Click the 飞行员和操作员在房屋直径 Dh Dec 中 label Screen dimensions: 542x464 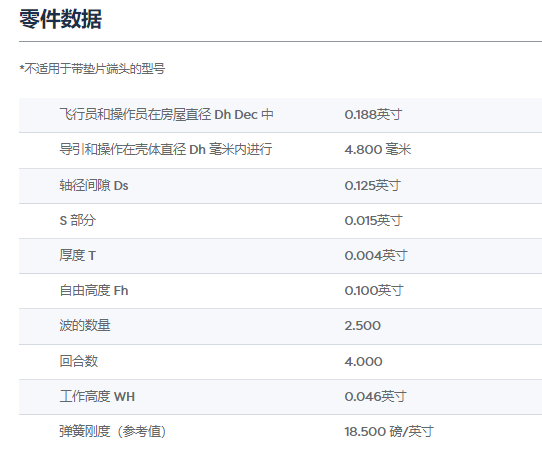click(x=166, y=114)
